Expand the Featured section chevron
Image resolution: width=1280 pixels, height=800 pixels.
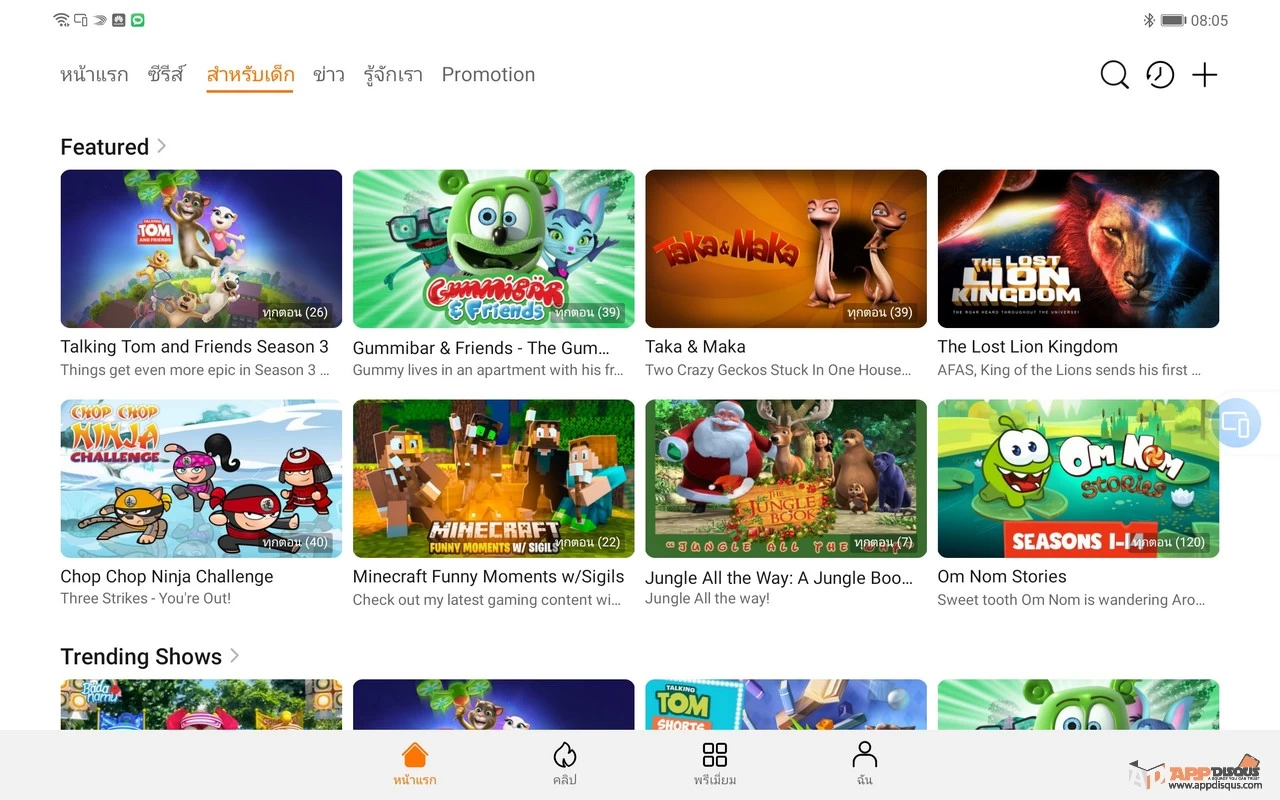(162, 146)
